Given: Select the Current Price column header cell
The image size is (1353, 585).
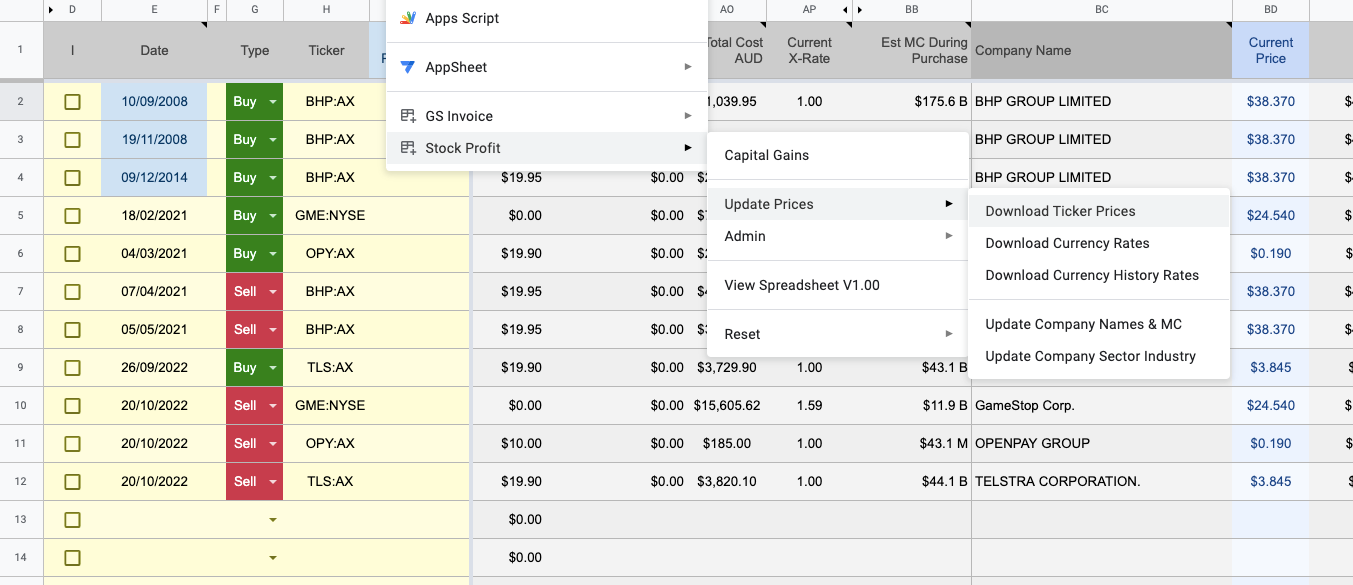Looking at the screenshot, I should [1270, 50].
